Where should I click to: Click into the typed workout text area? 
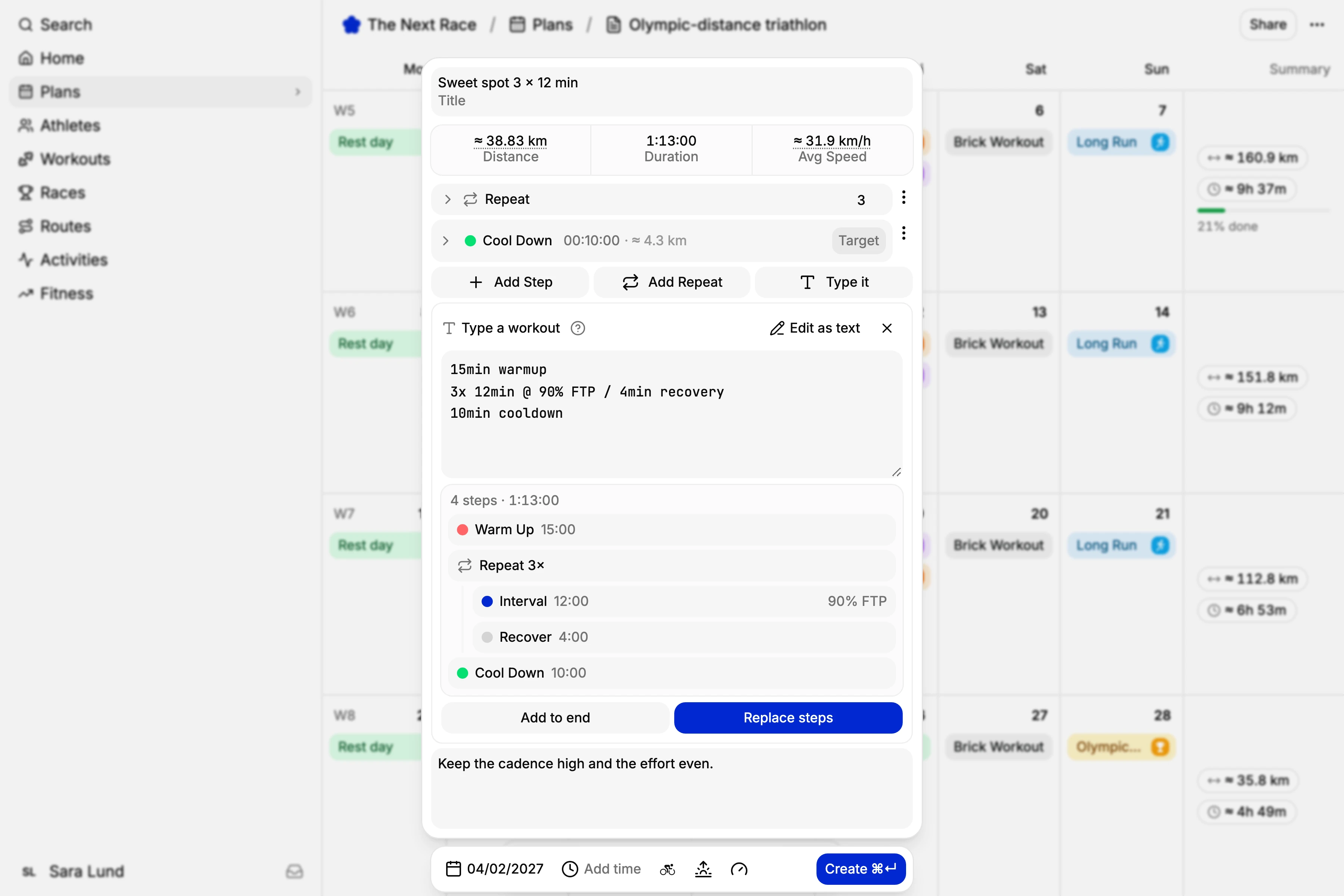[x=672, y=414]
